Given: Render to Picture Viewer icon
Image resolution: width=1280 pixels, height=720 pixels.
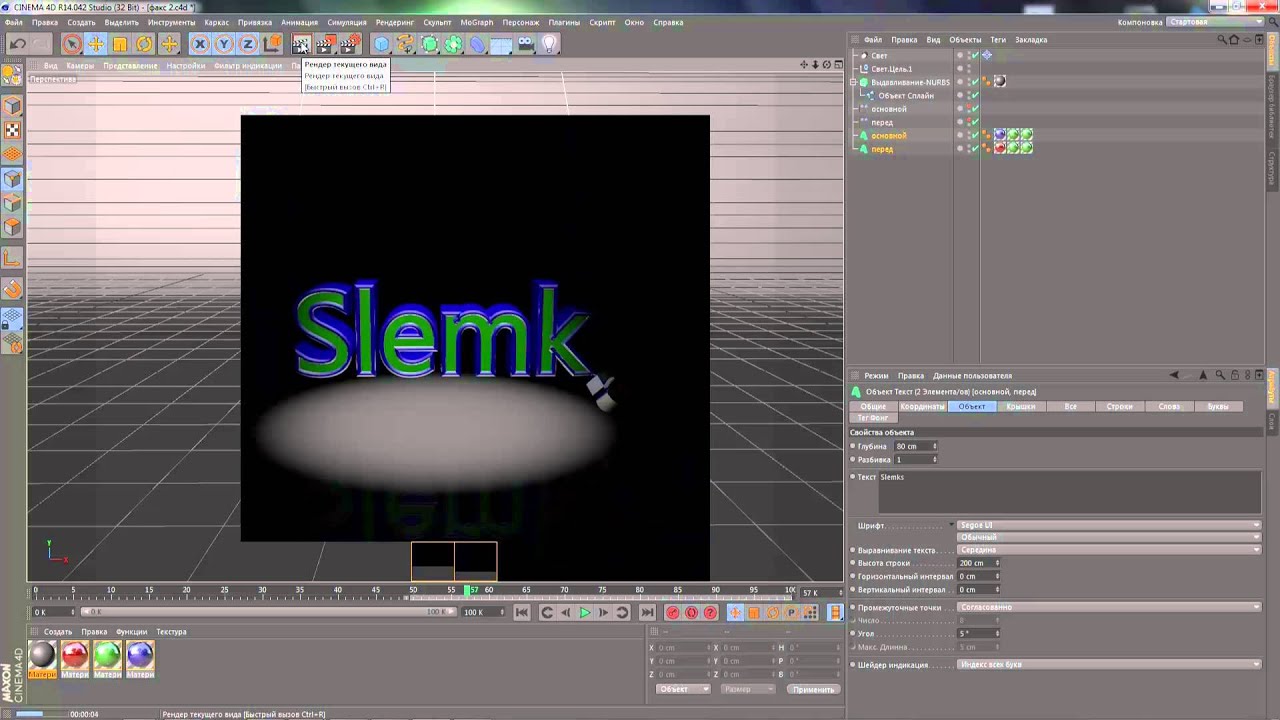Looking at the screenshot, I should click(x=325, y=44).
